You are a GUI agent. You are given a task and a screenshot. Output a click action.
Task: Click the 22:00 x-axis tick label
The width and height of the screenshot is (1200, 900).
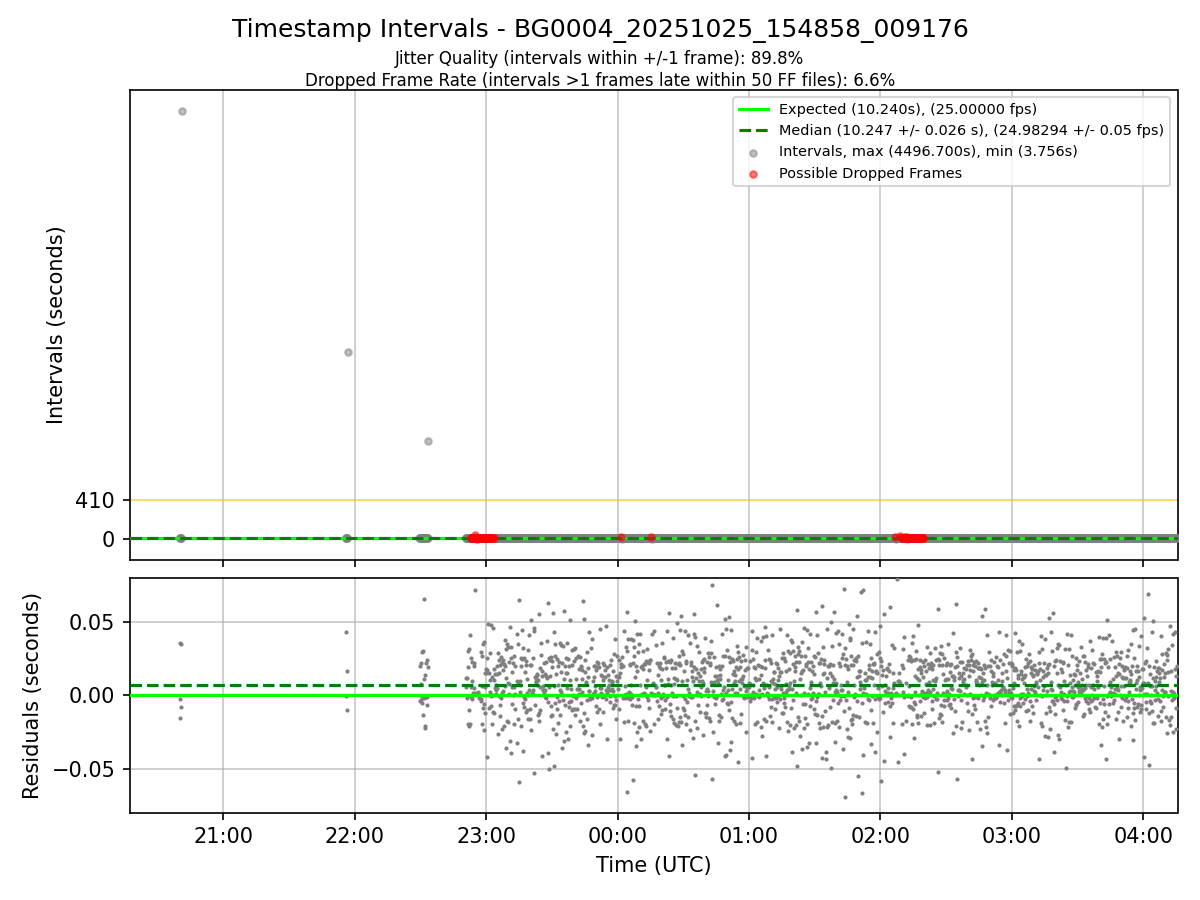355,834
